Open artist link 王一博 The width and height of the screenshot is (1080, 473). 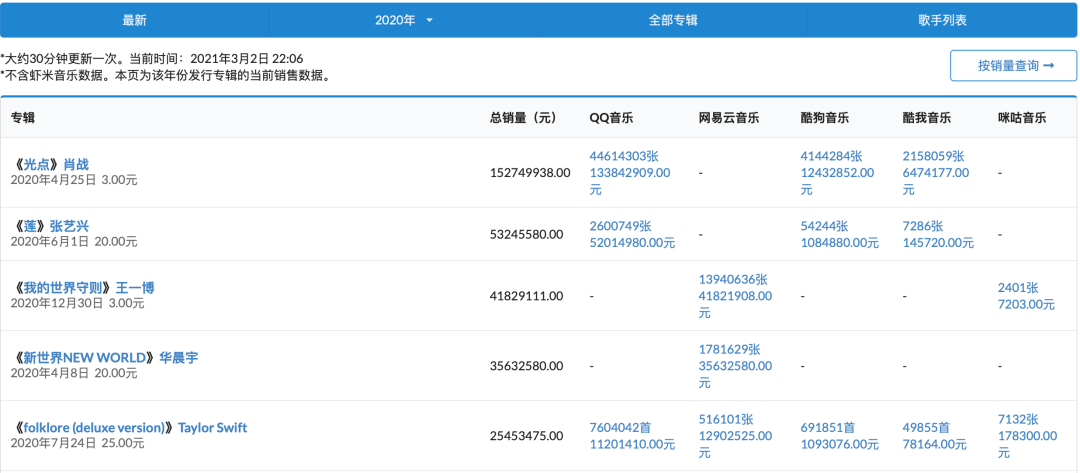click(x=135, y=288)
